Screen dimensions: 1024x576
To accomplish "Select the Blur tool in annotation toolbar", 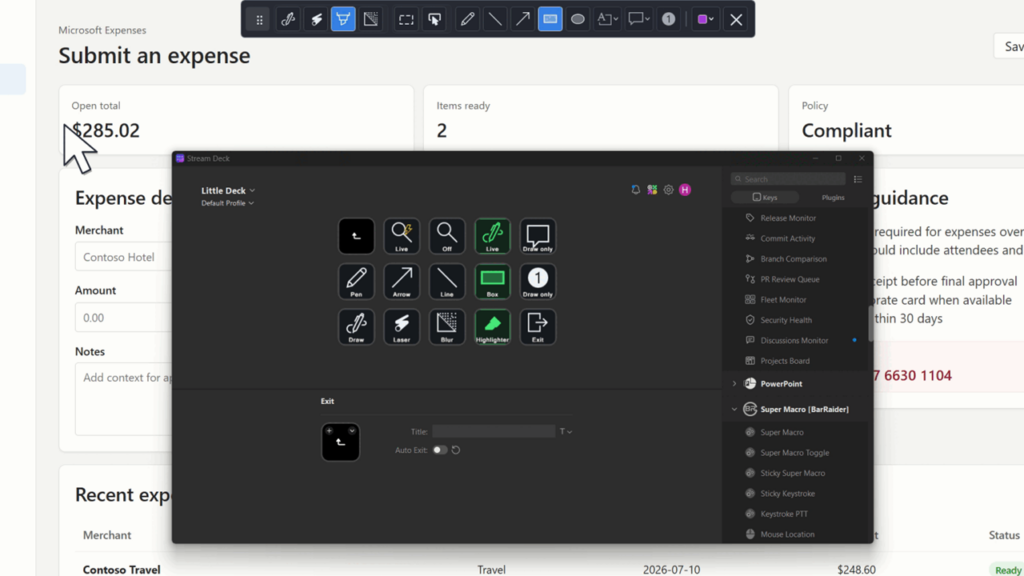I will point(371,20).
